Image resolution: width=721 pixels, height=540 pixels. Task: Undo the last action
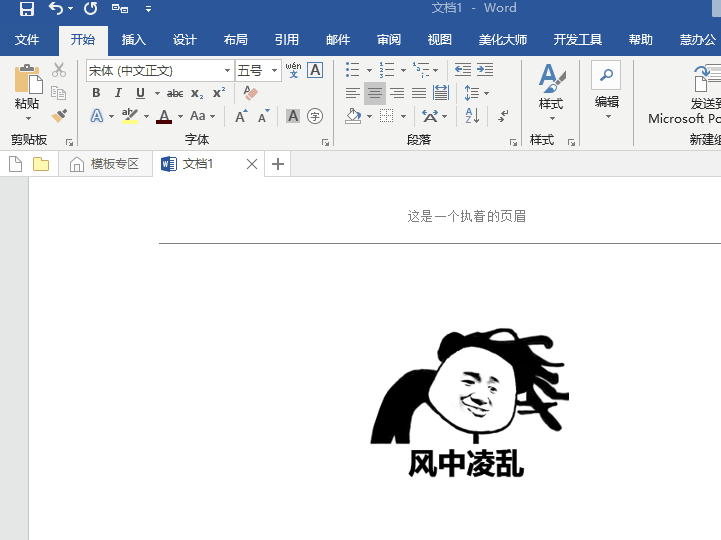(x=56, y=8)
